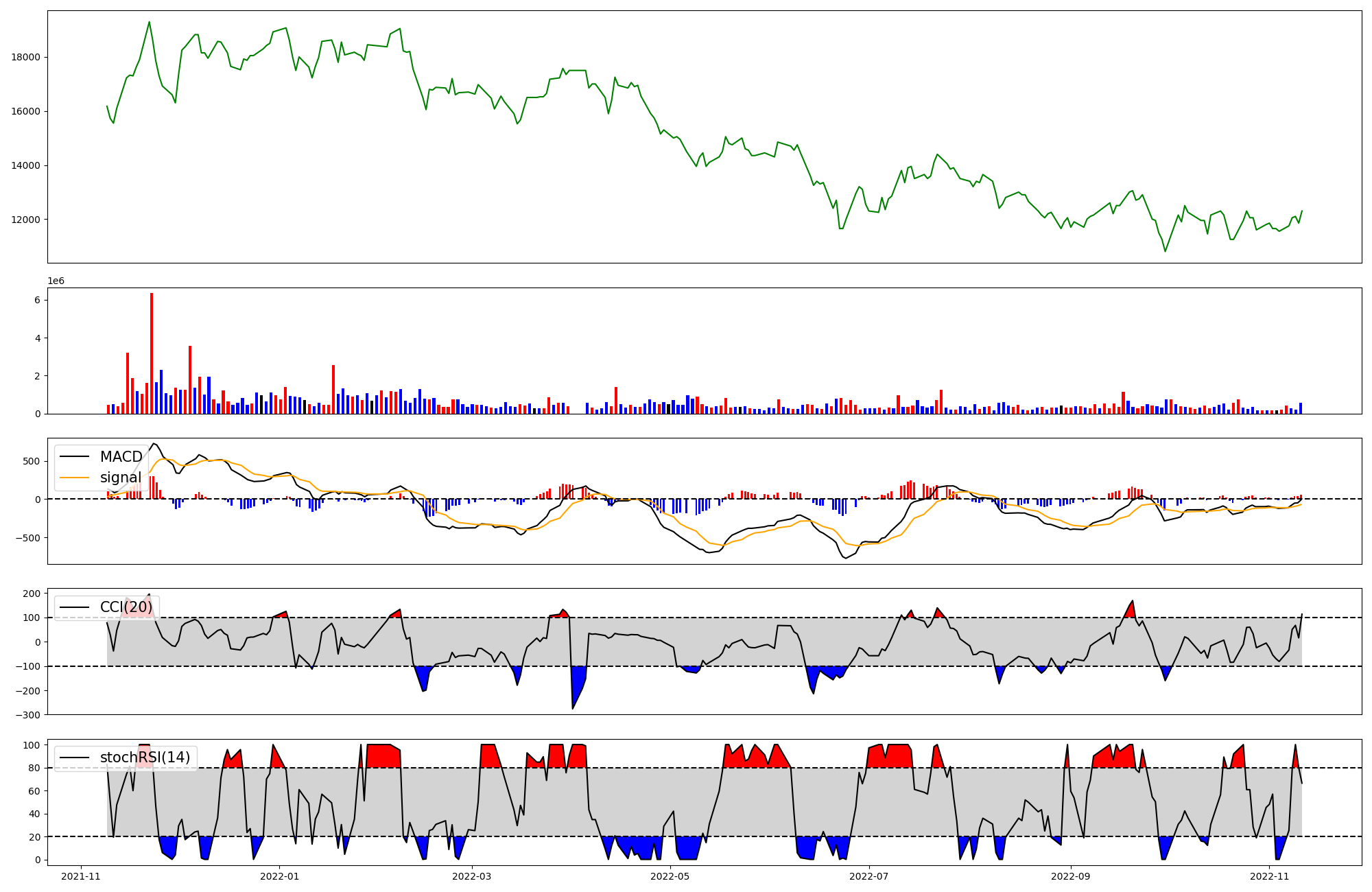Click the 2022-03 date tick label
This screenshot has width=1372, height=892.
tap(472, 876)
